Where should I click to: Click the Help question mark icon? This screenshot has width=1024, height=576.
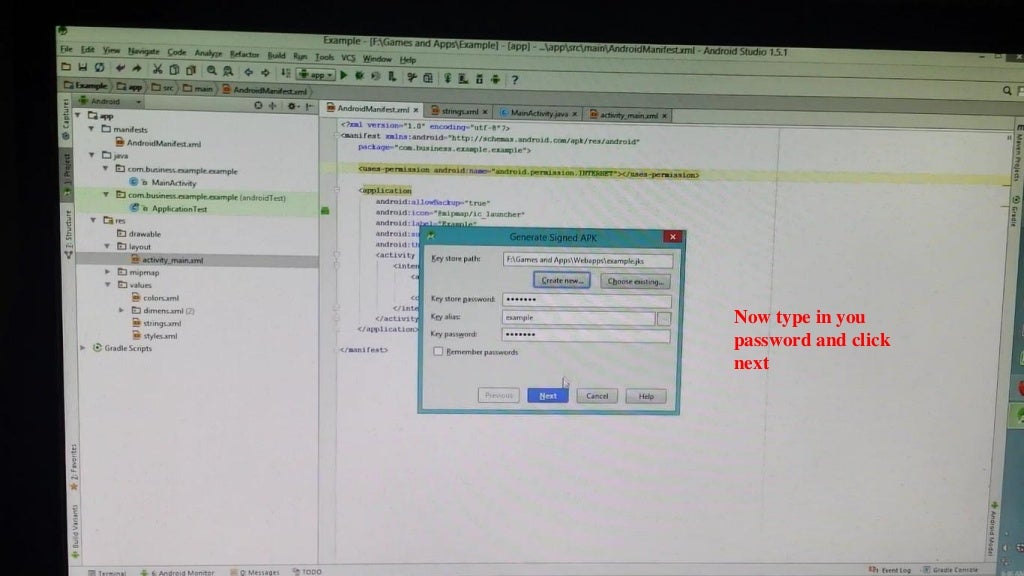515,80
